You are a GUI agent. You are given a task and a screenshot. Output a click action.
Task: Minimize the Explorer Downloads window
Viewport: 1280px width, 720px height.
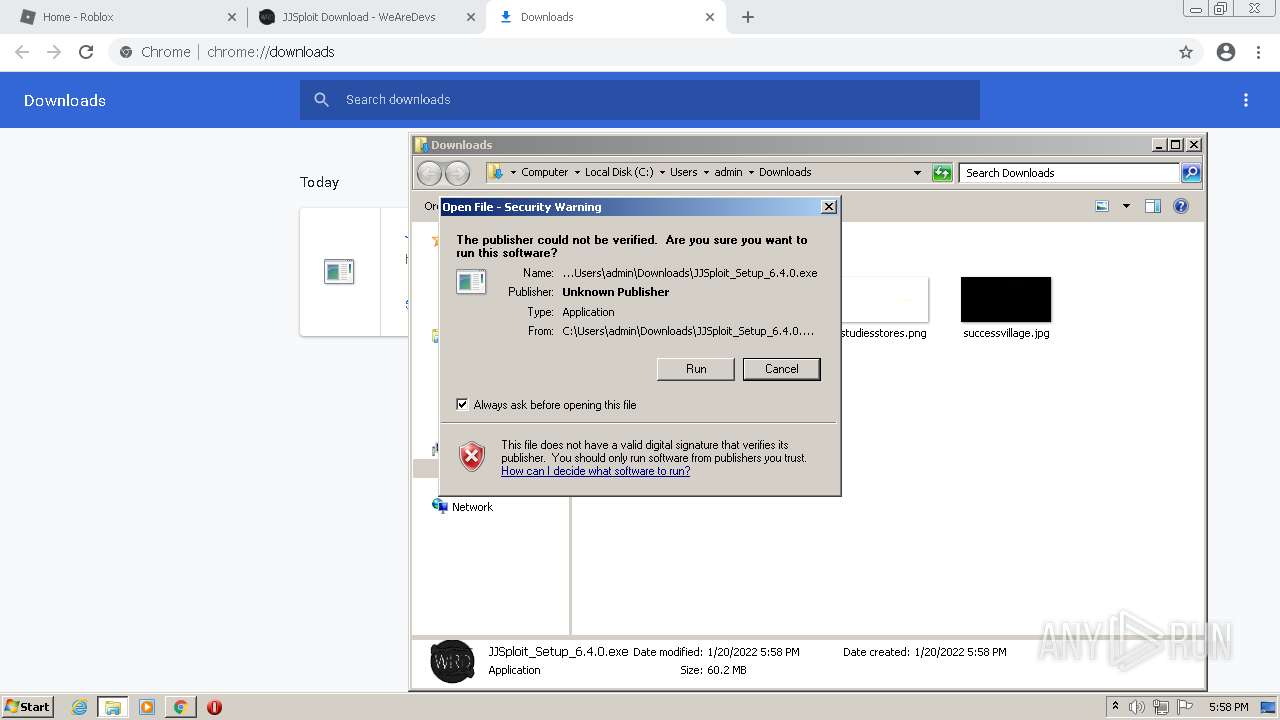(1159, 144)
